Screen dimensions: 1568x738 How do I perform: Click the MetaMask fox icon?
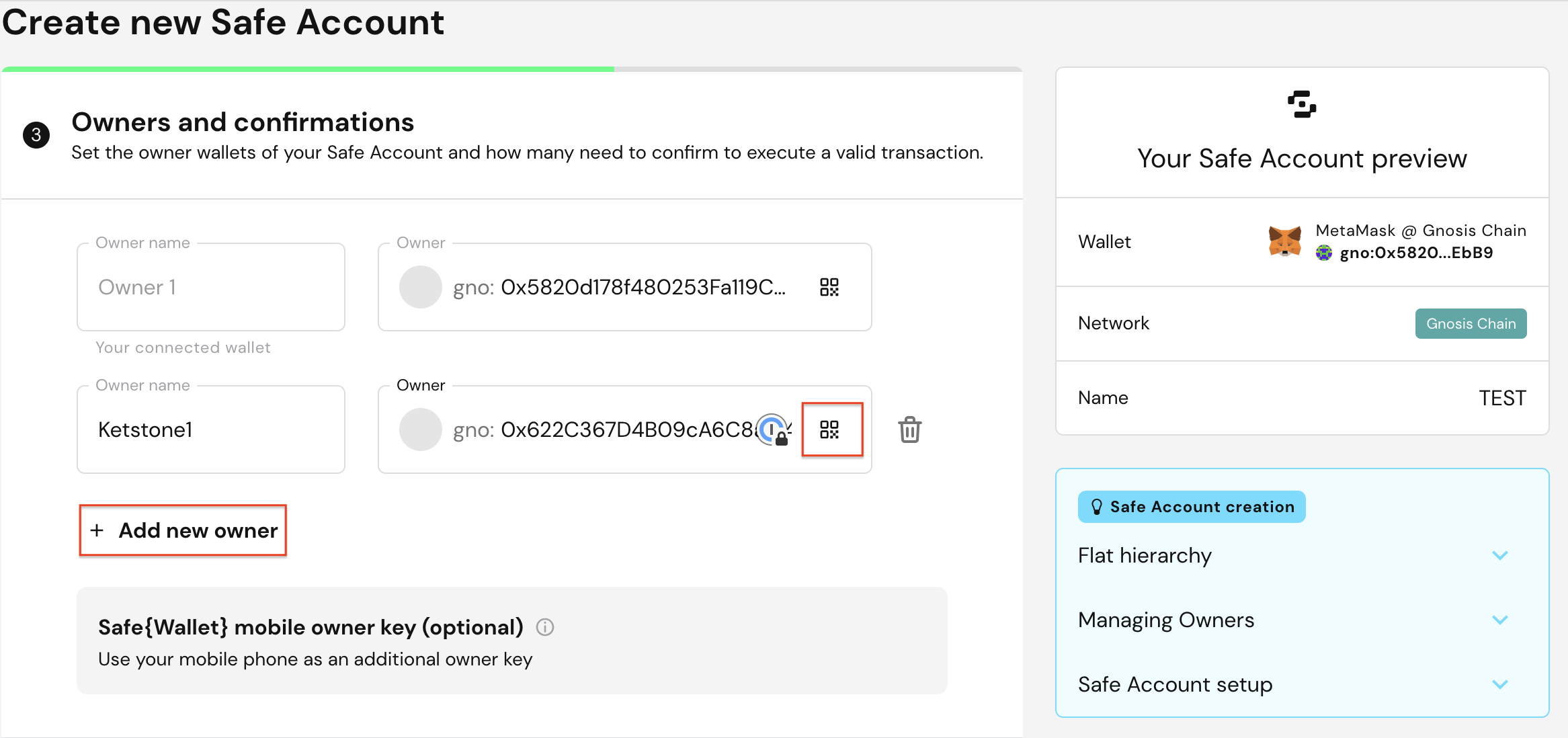click(1284, 241)
